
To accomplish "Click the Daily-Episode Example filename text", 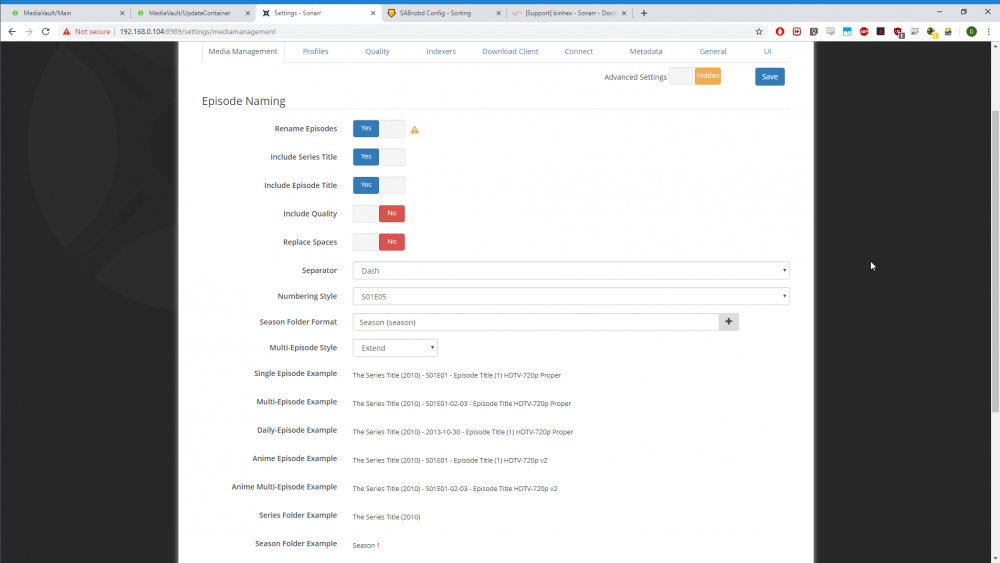I will point(462,432).
